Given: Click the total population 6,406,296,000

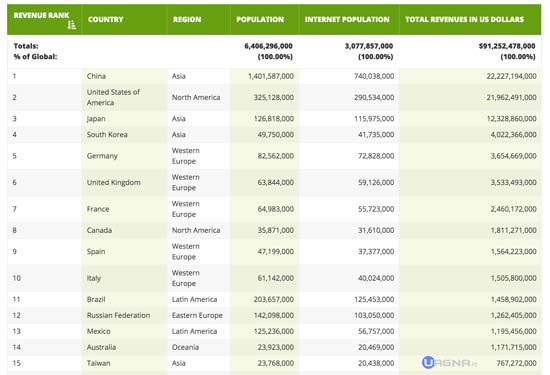Looking at the screenshot, I should coord(268,46).
